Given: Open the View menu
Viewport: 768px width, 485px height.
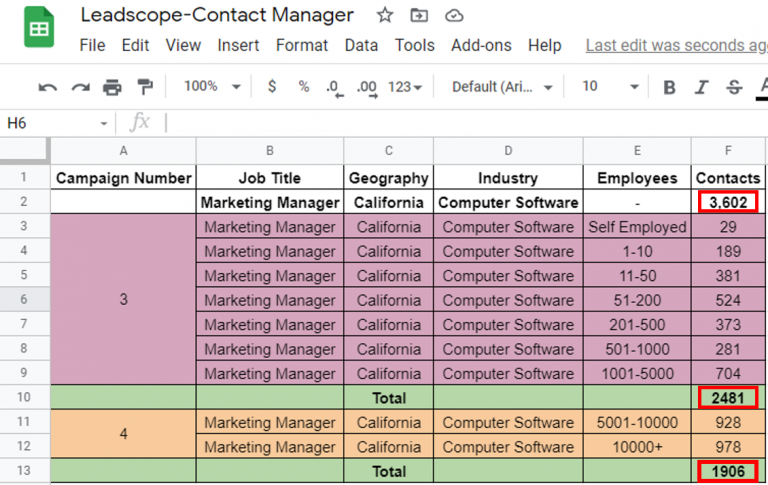Looking at the screenshot, I should (x=183, y=46).
